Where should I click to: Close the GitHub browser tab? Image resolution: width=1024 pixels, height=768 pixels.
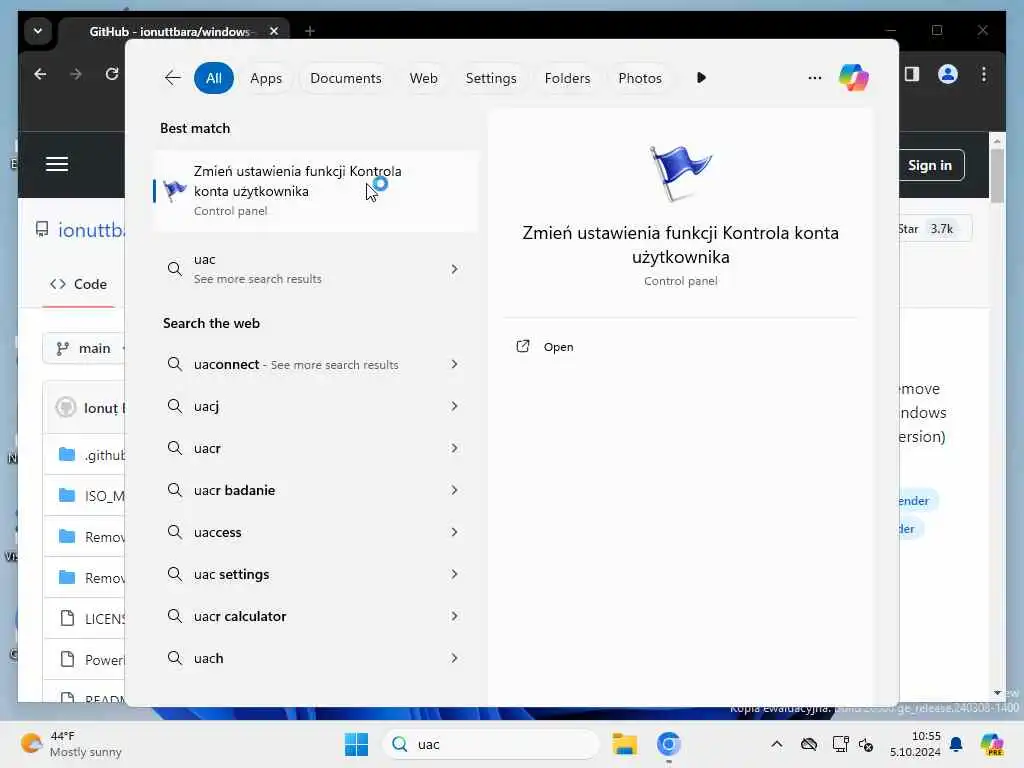[x=274, y=31]
